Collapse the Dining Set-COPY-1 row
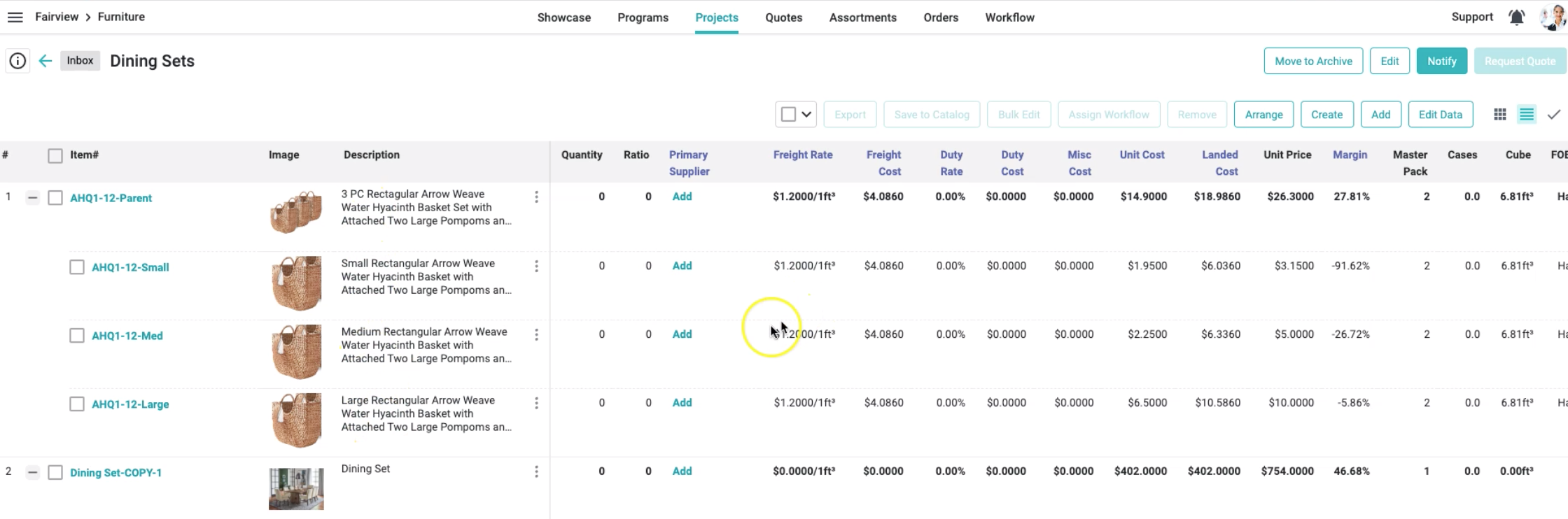This screenshot has height=519, width=1568. [x=32, y=473]
